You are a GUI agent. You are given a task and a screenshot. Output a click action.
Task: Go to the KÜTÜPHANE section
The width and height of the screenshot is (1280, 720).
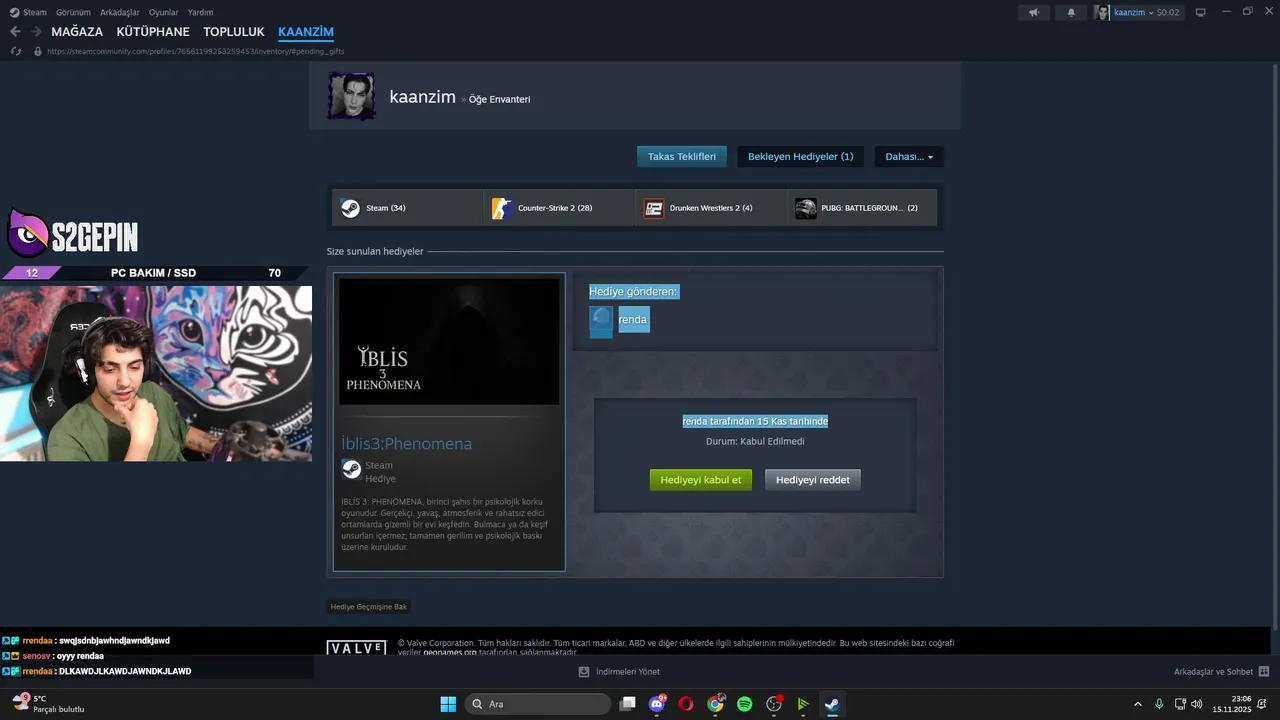click(x=153, y=32)
